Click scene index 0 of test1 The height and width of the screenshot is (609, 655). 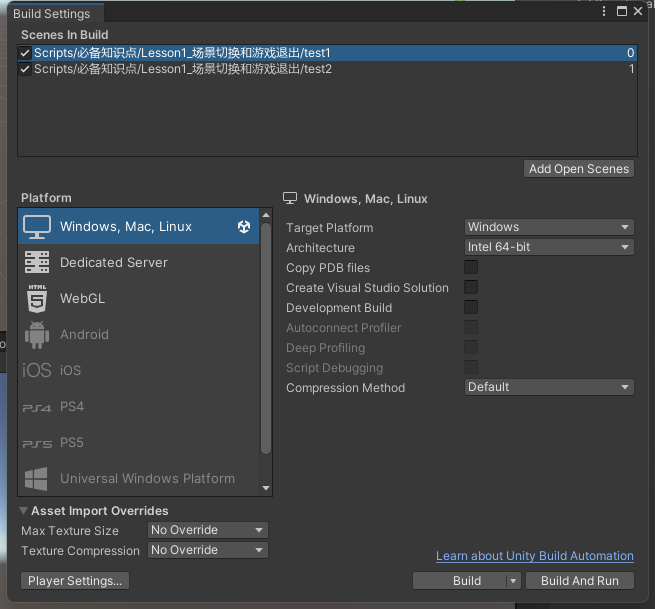(x=630, y=53)
